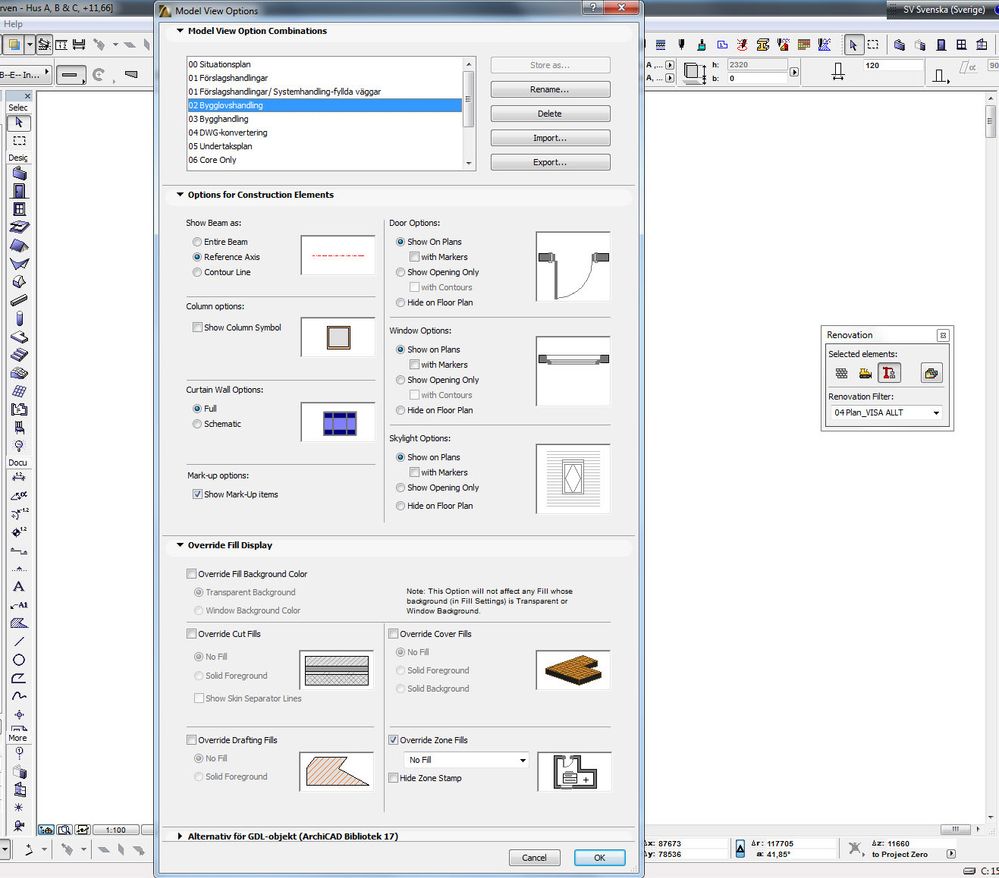Viewport: 999px width, 878px height.
Task: Pick the Window tool in the toolbox
Action: [19, 209]
